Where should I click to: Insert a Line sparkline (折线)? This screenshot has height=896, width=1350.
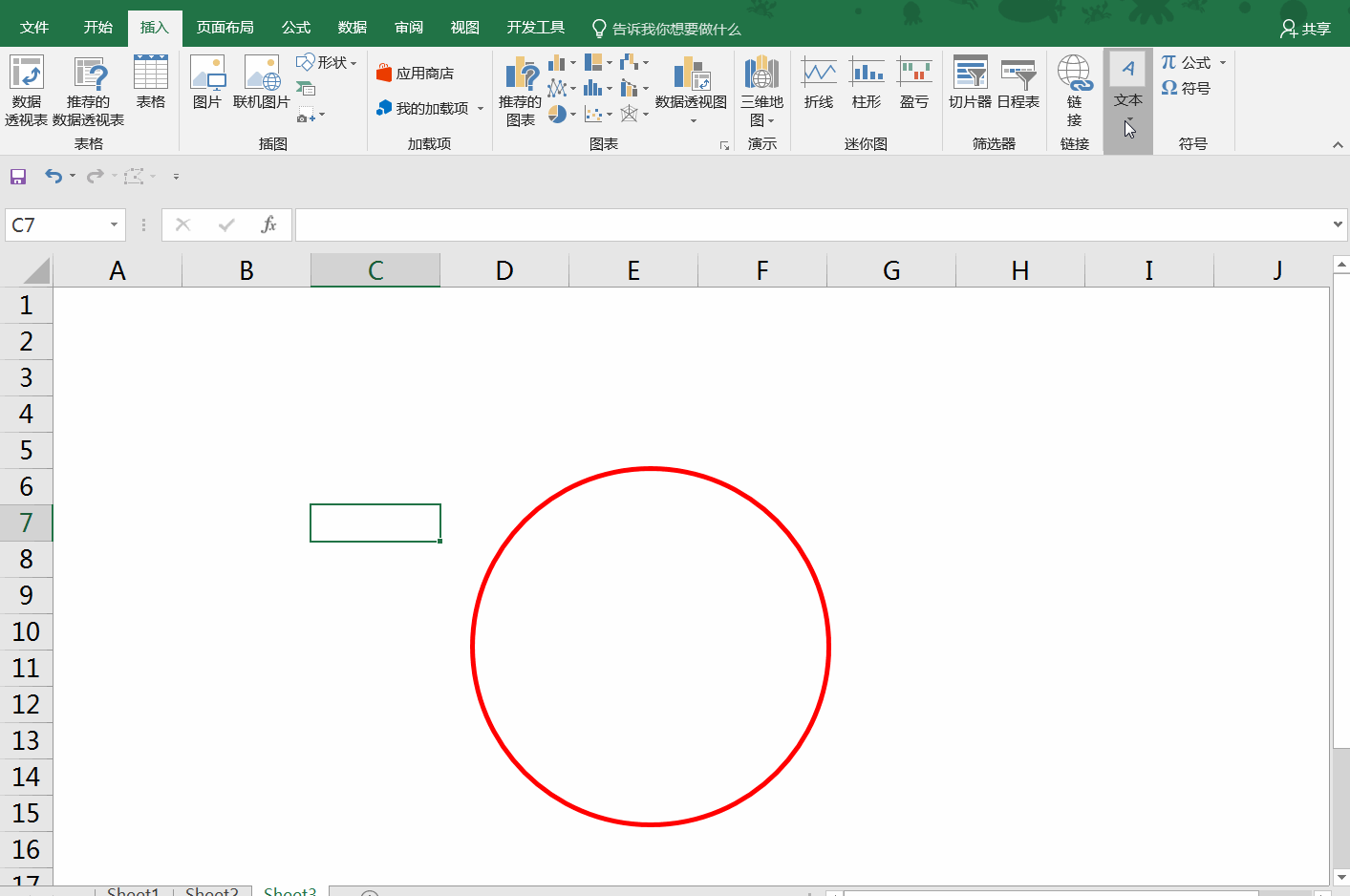819,82
